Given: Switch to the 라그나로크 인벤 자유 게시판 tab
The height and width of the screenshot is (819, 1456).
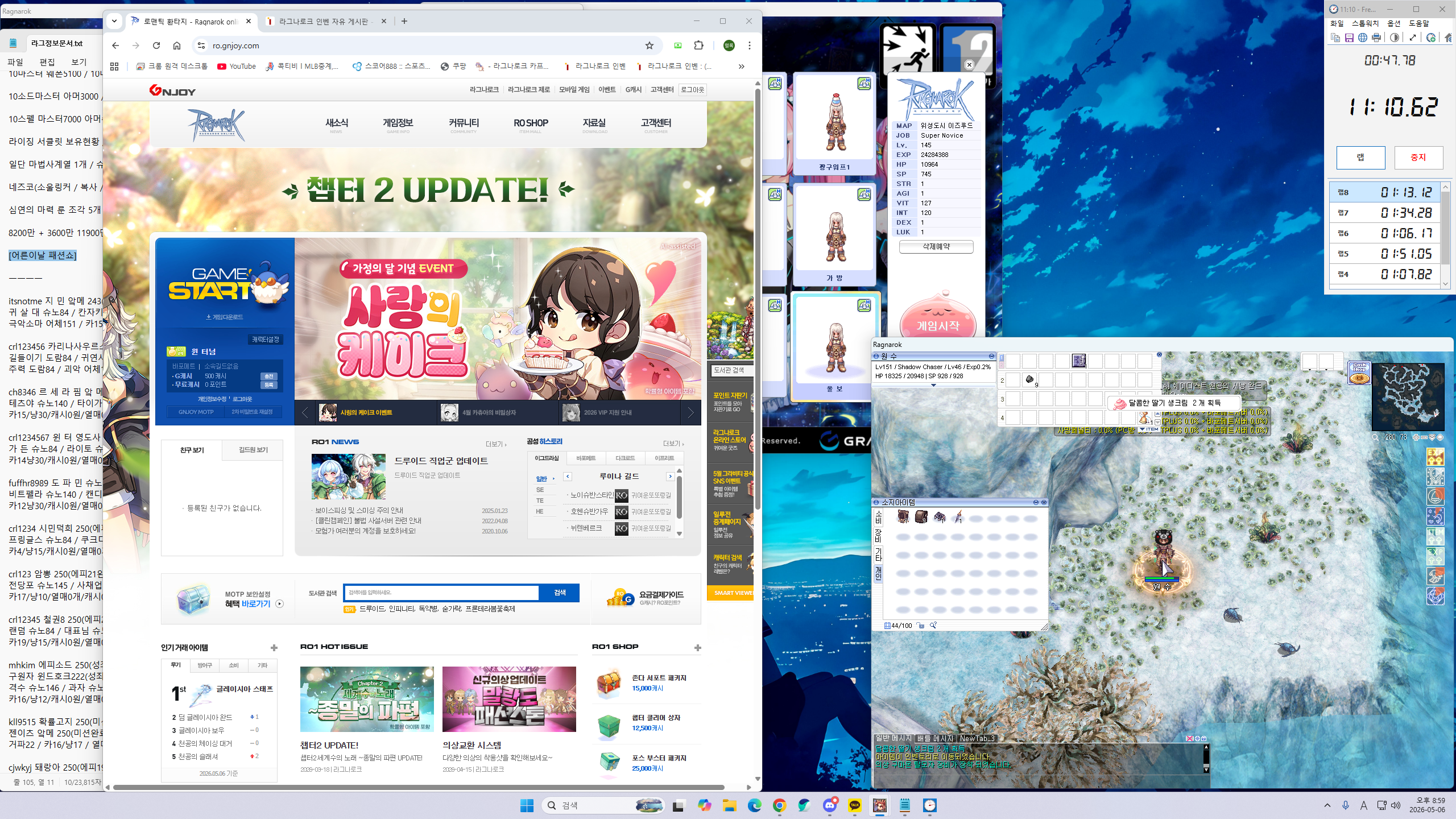Looking at the screenshot, I should [326, 22].
